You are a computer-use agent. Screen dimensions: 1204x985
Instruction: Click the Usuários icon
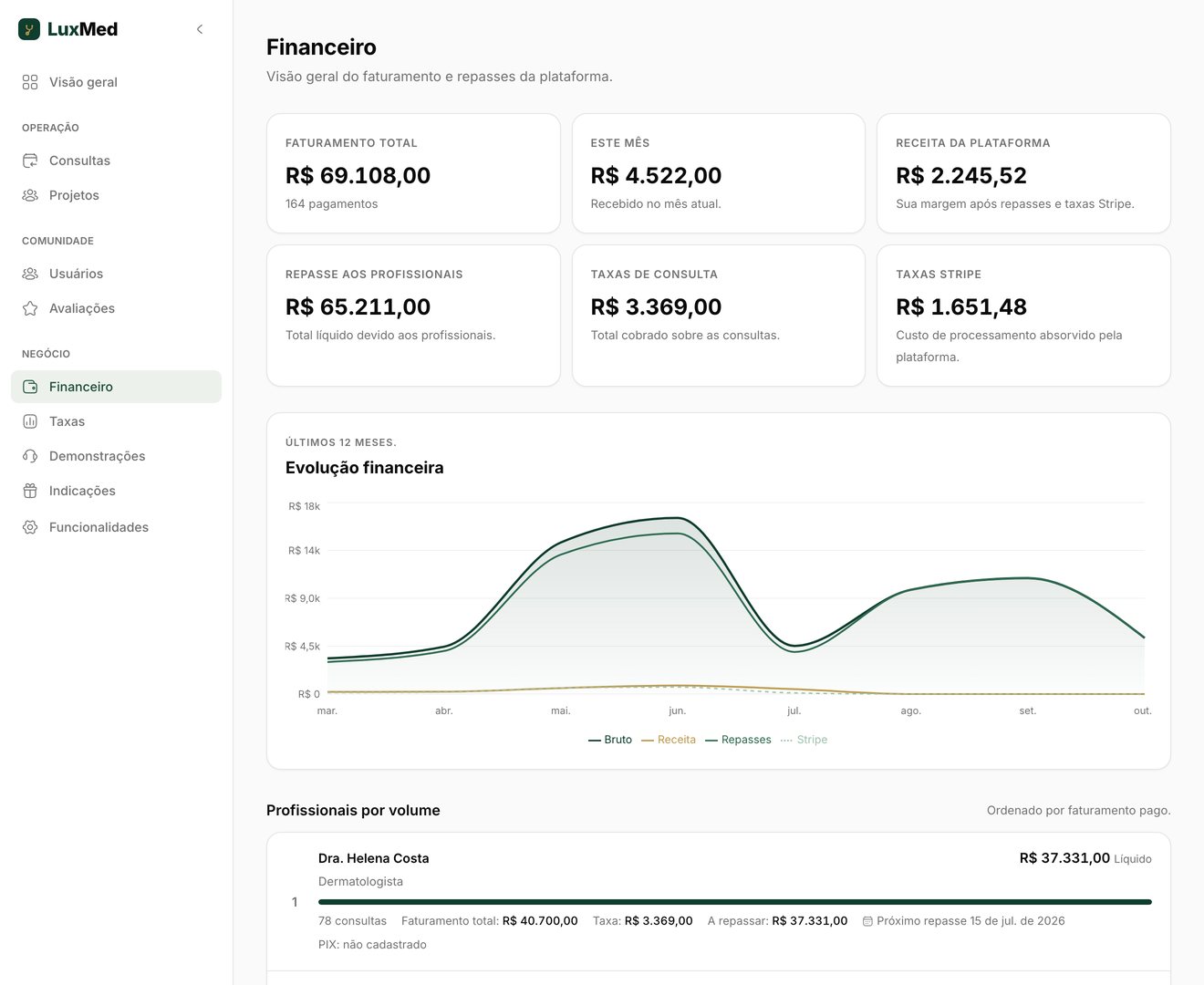point(30,274)
